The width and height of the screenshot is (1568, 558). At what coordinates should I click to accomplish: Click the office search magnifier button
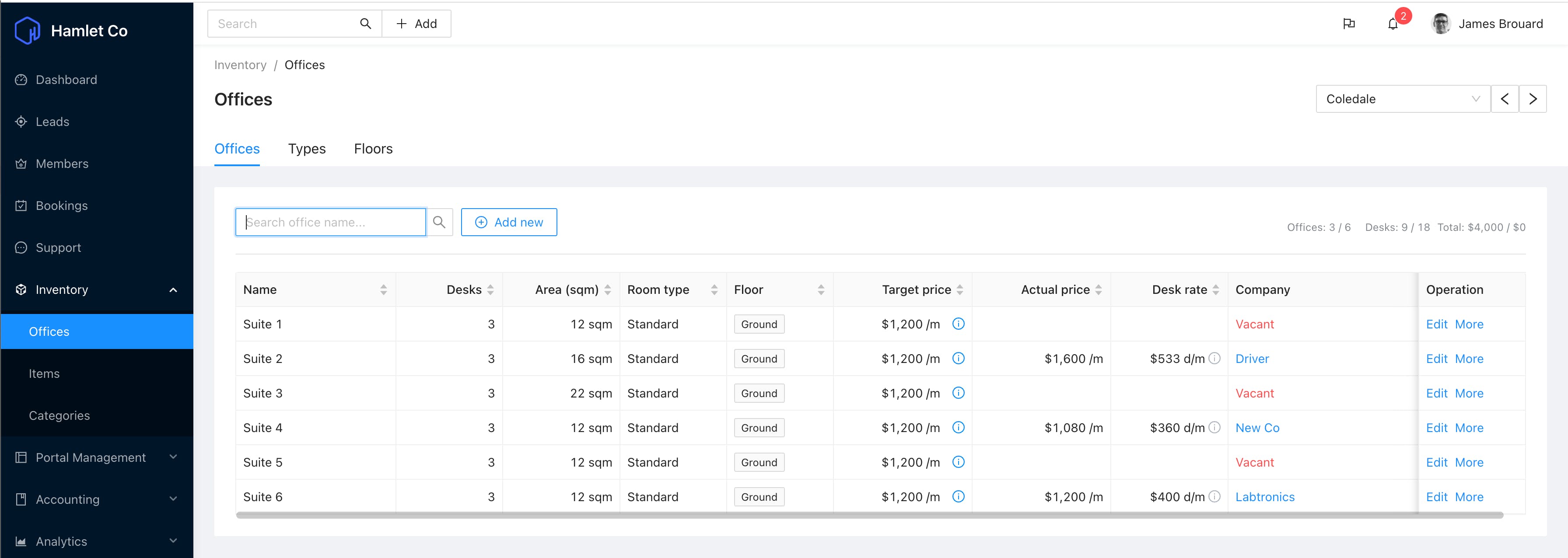[439, 222]
